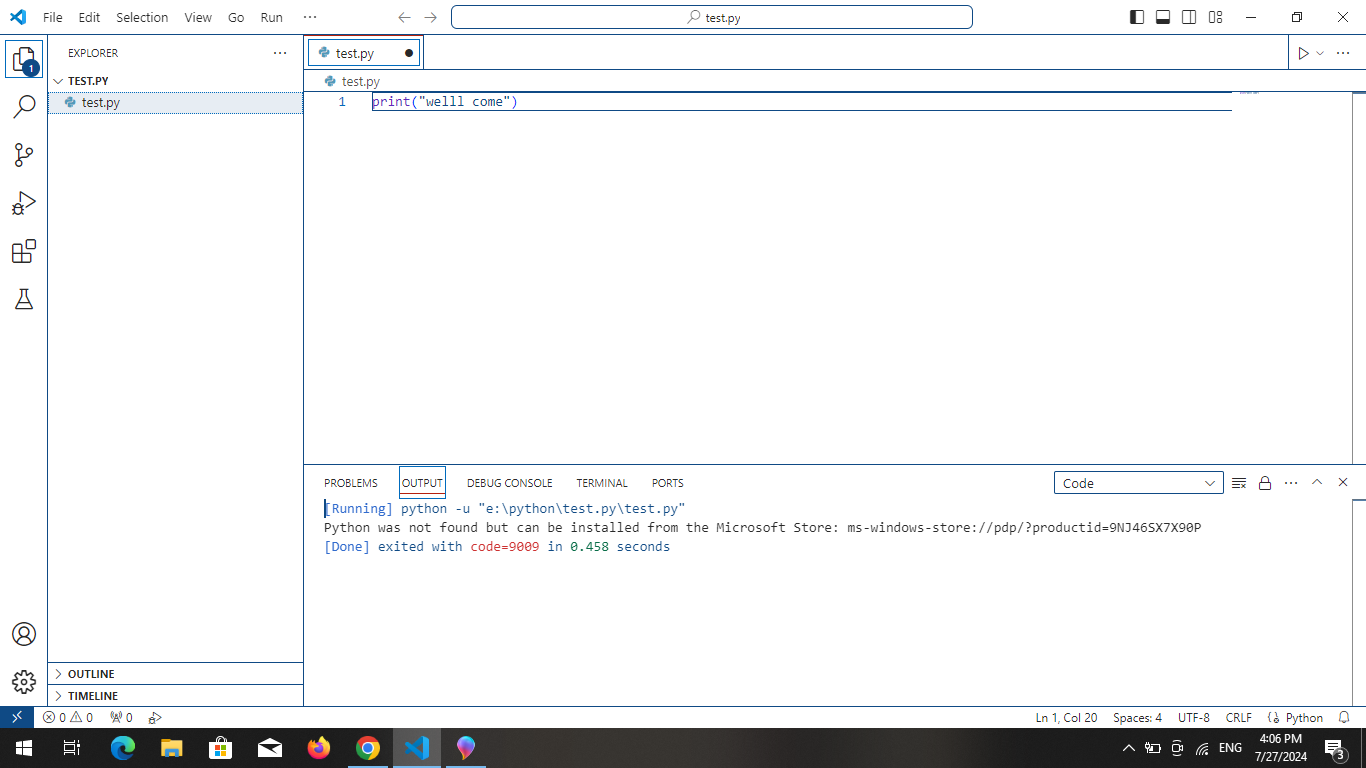Open the View menu
This screenshot has width=1366, height=768.
[x=198, y=17]
